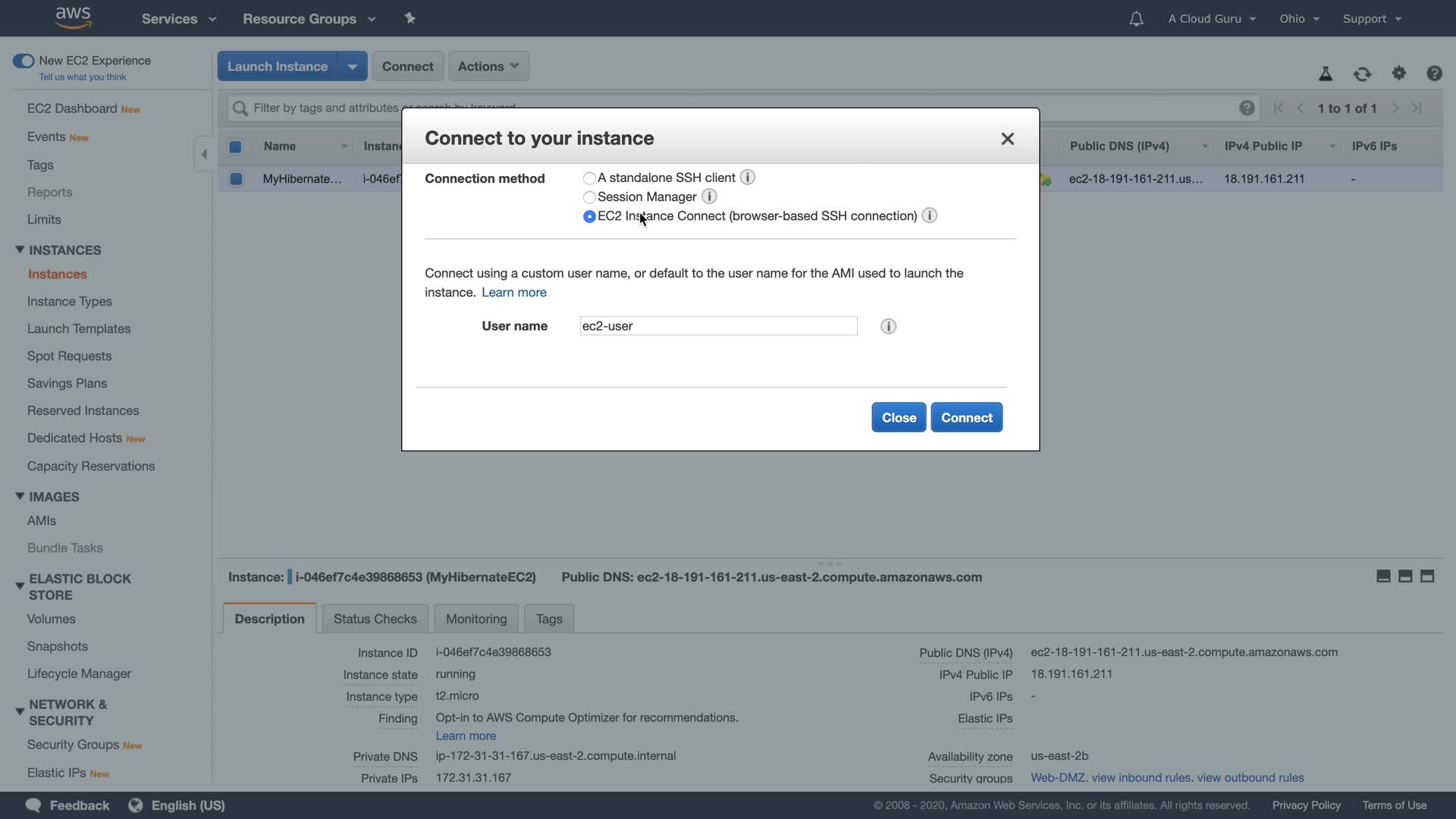The width and height of the screenshot is (1456, 819).
Task: Open table settings gear icon
Action: 1398,74
